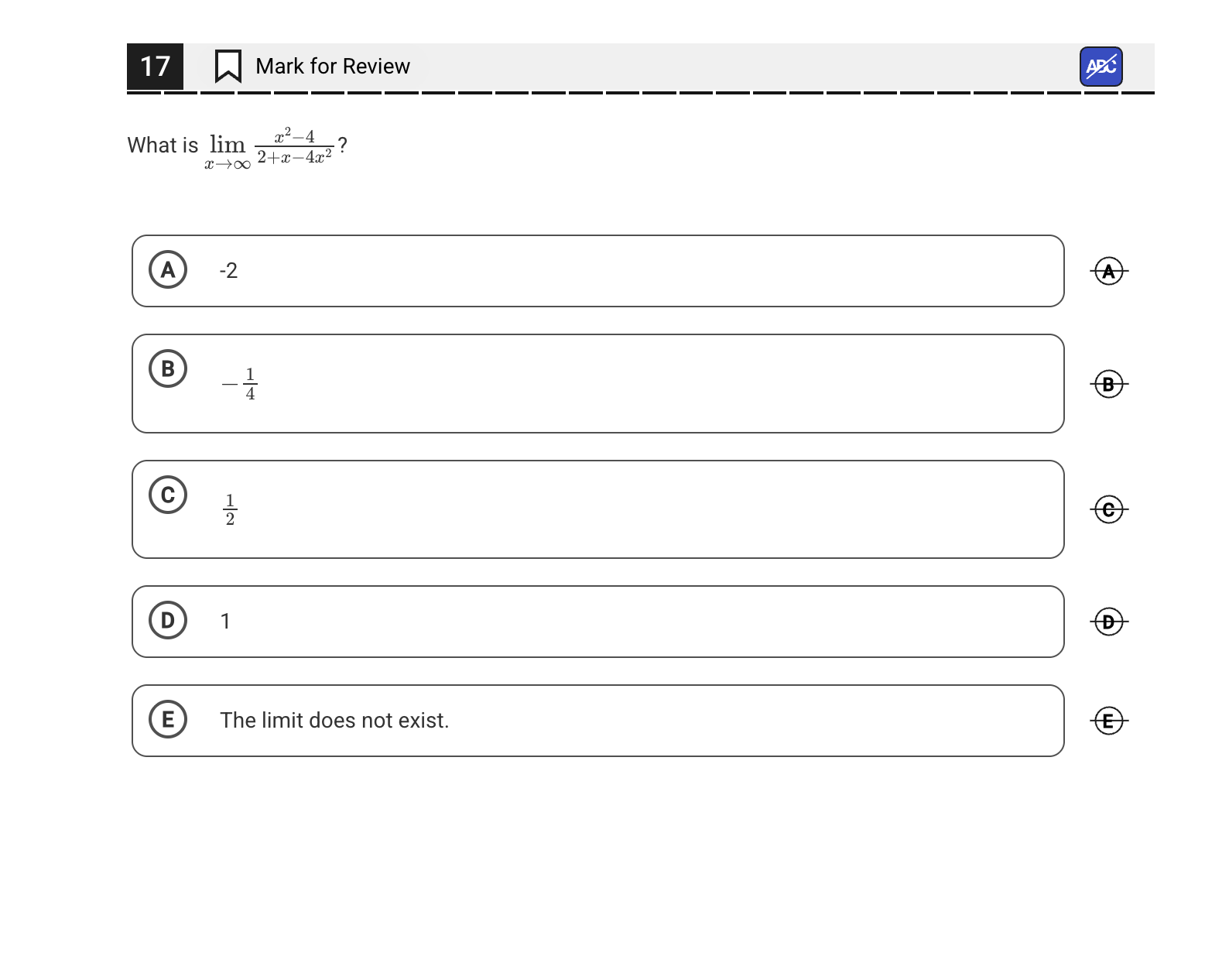Click the Mark for Review label
Viewport: 1229px width, 980px height.
pos(333,67)
